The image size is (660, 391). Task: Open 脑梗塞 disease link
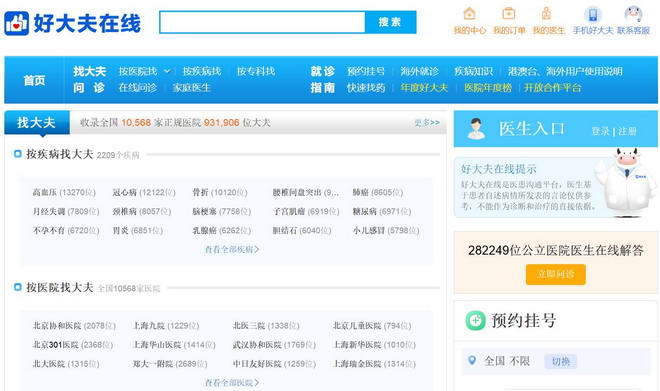[x=205, y=211]
